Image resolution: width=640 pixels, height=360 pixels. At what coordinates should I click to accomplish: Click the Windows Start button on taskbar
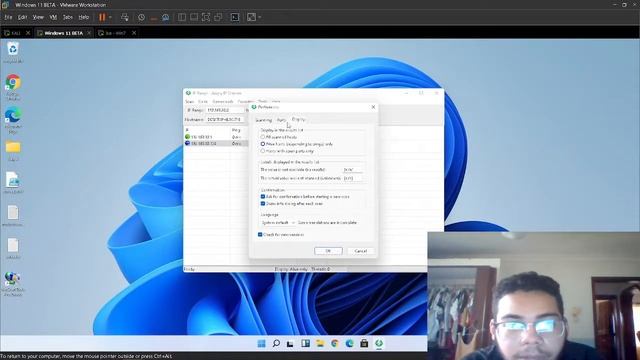[262, 343]
